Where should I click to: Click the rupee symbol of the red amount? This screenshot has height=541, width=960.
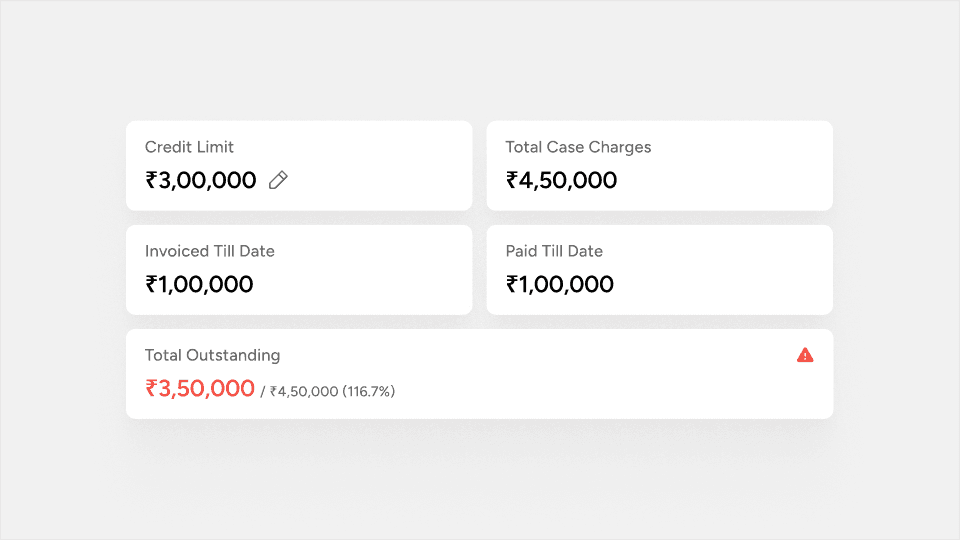tap(152, 389)
